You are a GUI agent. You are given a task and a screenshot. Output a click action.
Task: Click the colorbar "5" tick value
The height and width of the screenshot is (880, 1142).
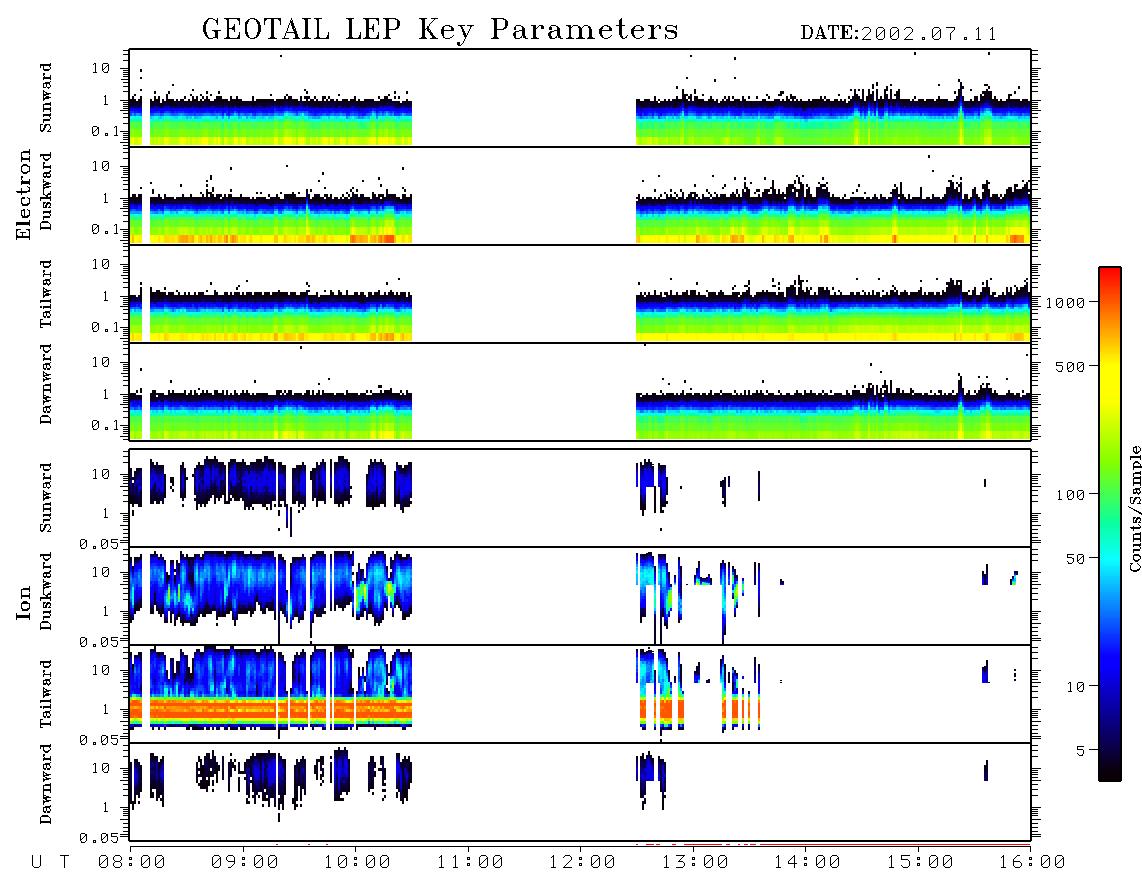(1080, 750)
